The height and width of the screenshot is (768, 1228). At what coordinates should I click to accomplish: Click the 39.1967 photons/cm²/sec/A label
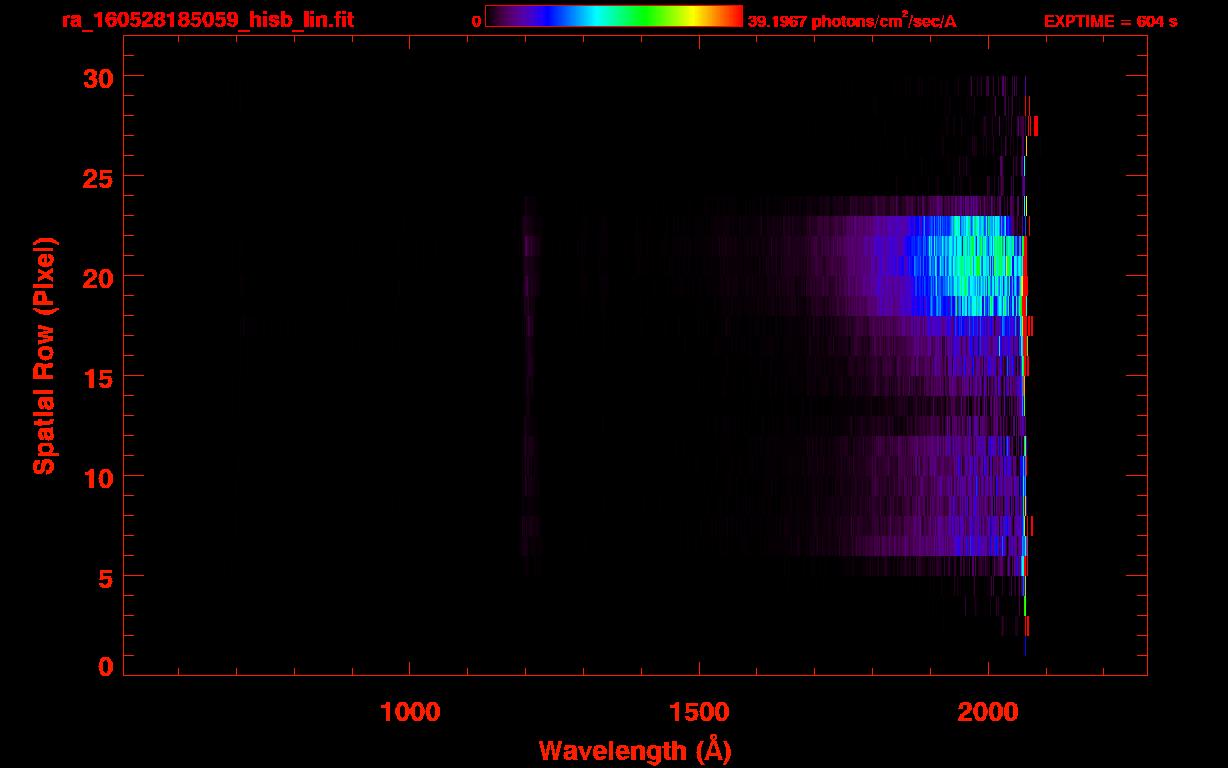coord(852,20)
